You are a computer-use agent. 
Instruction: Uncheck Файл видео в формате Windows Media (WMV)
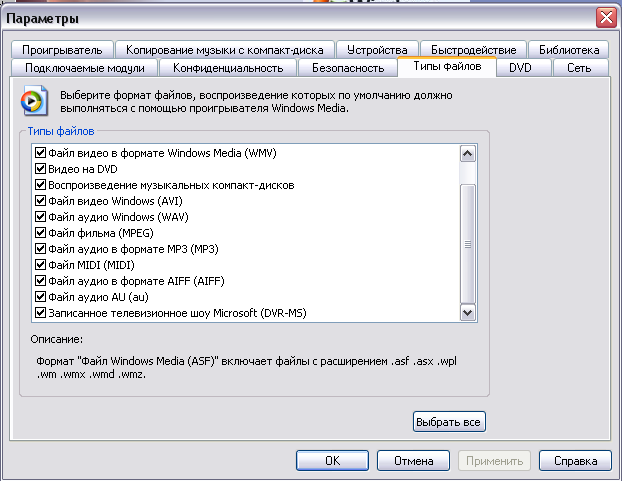coord(40,153)
